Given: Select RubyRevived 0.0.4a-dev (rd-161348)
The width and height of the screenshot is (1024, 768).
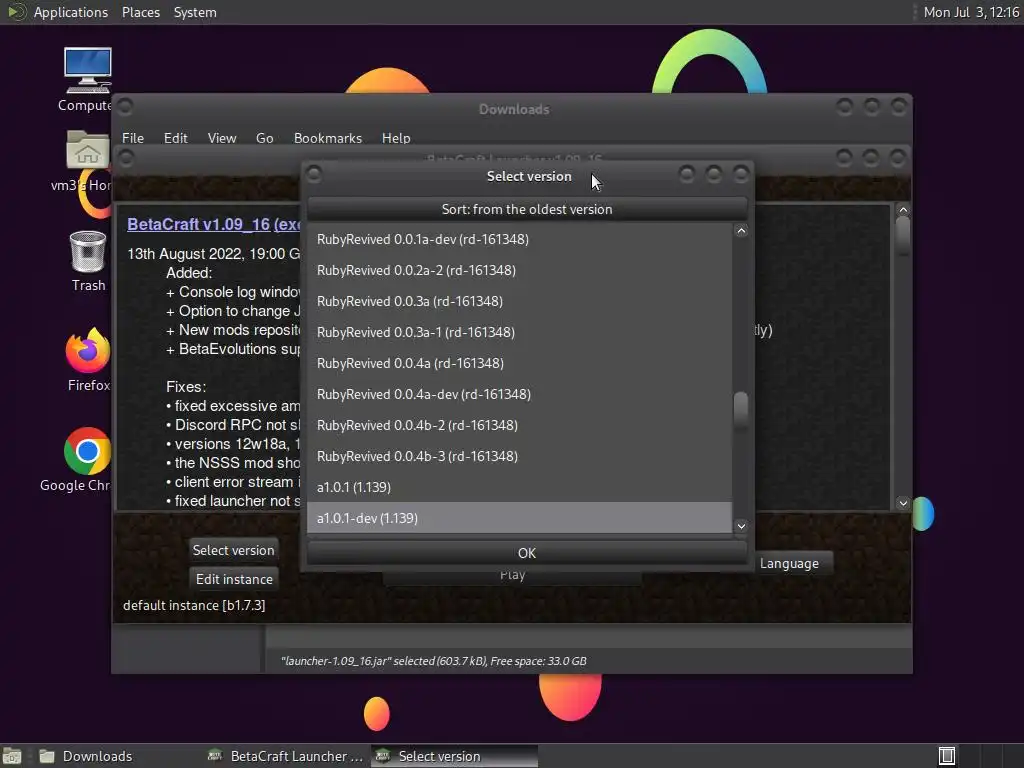Looking at the screenshot, I should (x=520, y=394).
